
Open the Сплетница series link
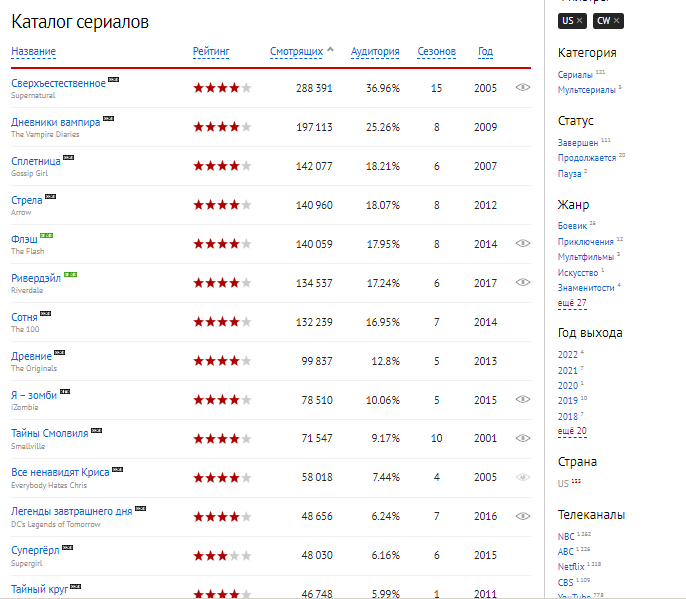(x=36, y=161)
